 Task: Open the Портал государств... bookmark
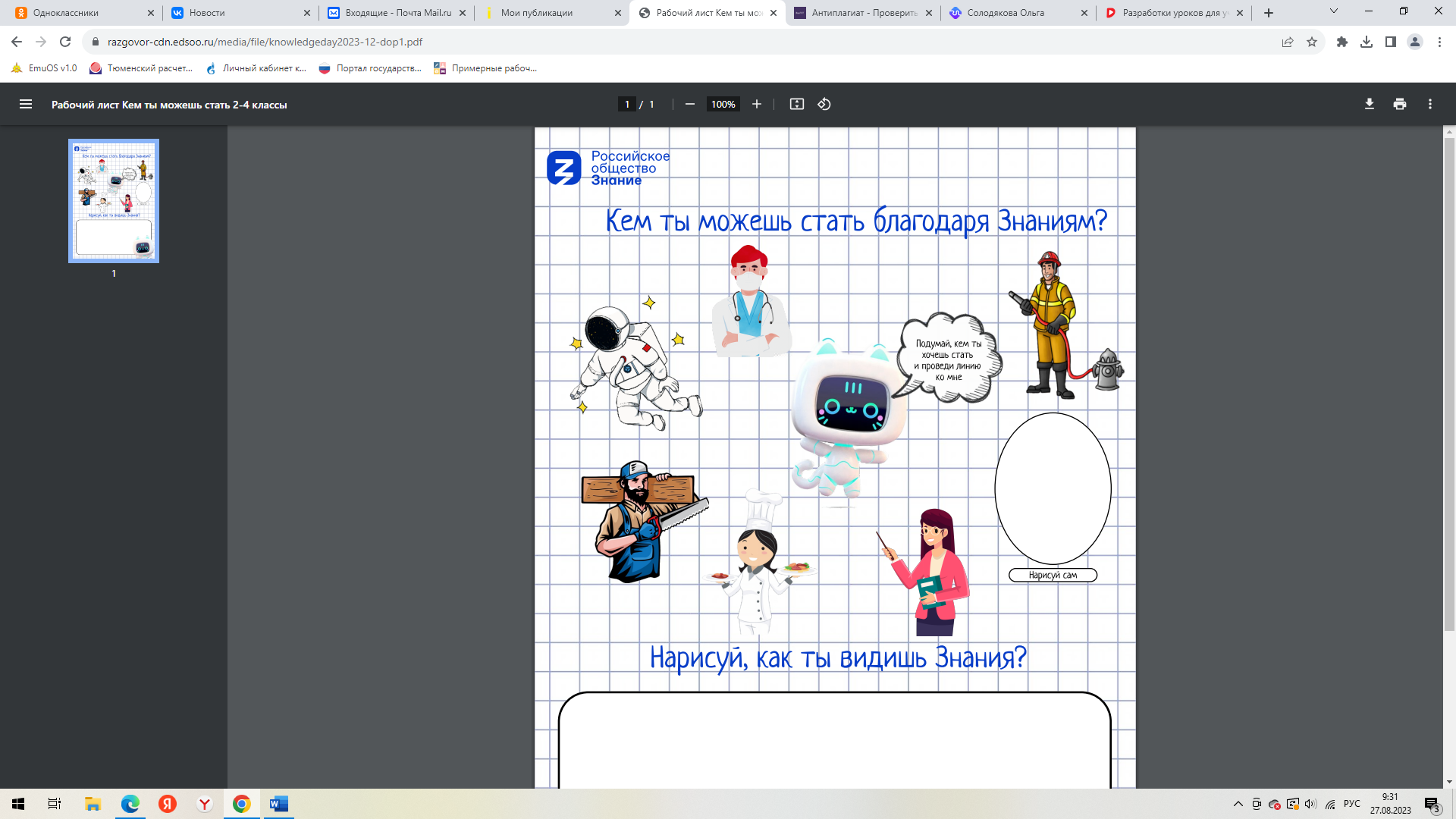pyautogui.click(x=370, y=68)
